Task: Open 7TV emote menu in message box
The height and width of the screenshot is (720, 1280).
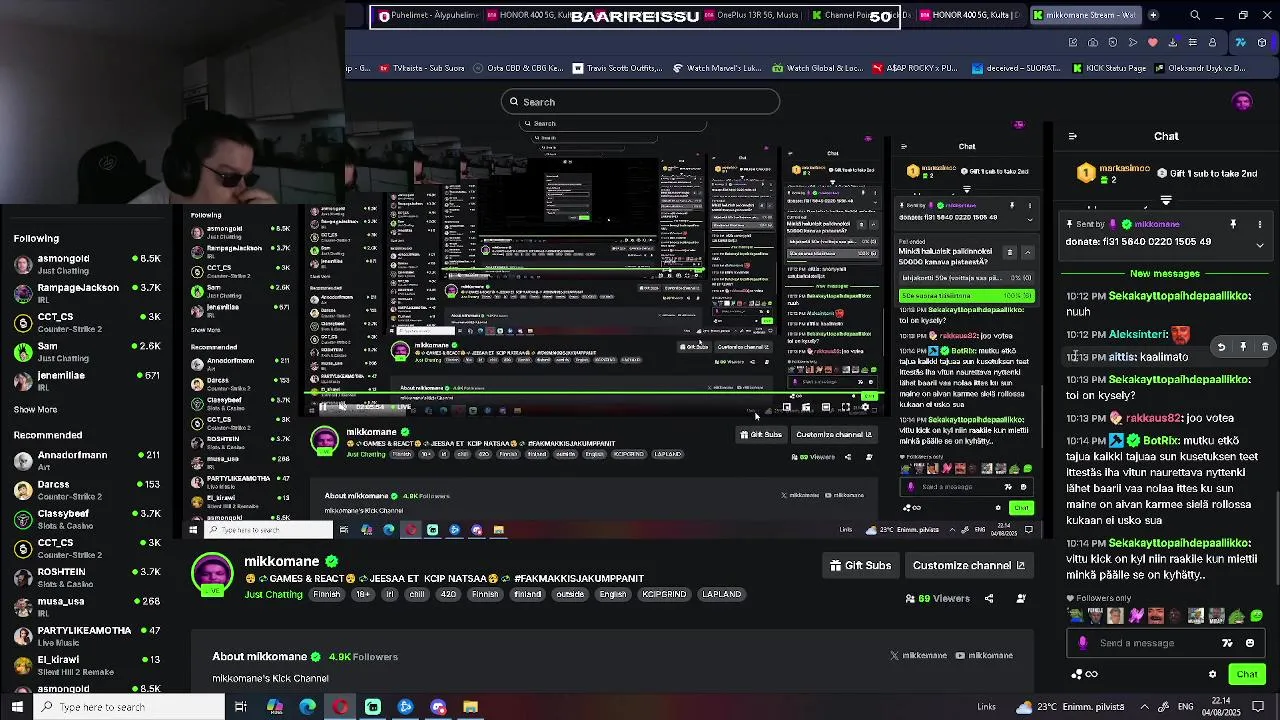Action: tap(1228, 643)
